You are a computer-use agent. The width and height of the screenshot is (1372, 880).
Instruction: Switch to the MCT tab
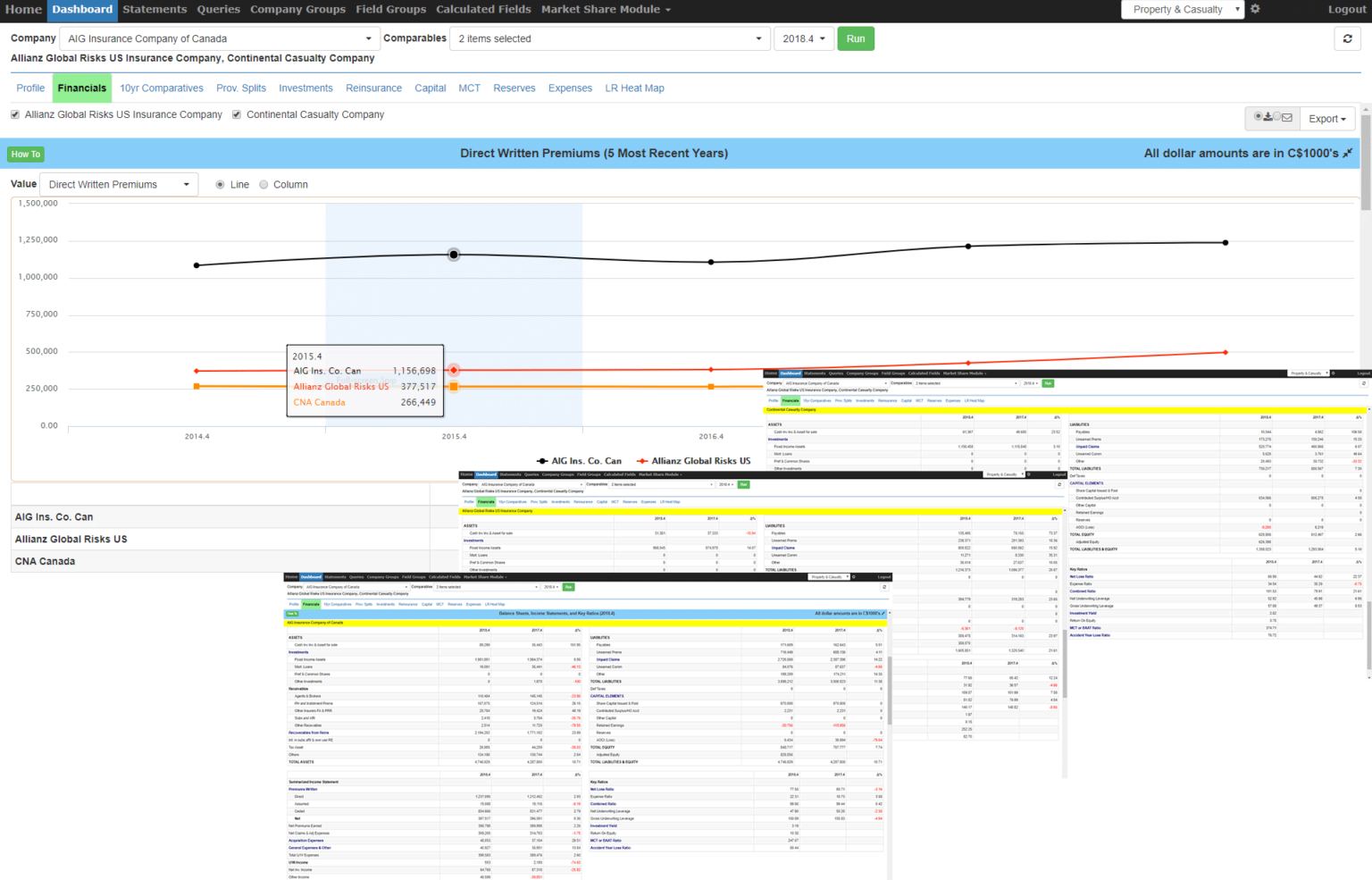click(469, 88)
